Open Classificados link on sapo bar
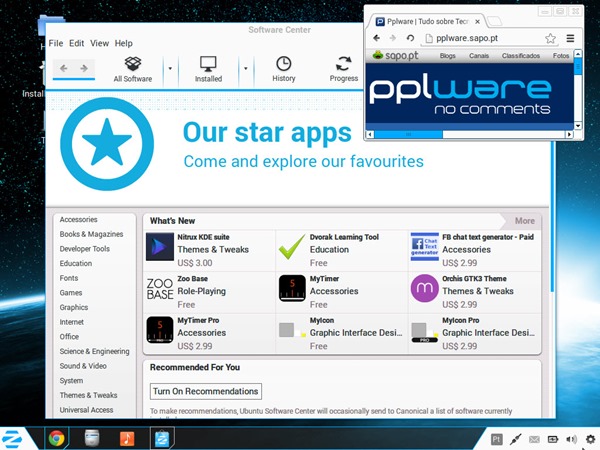 (521, 56)
